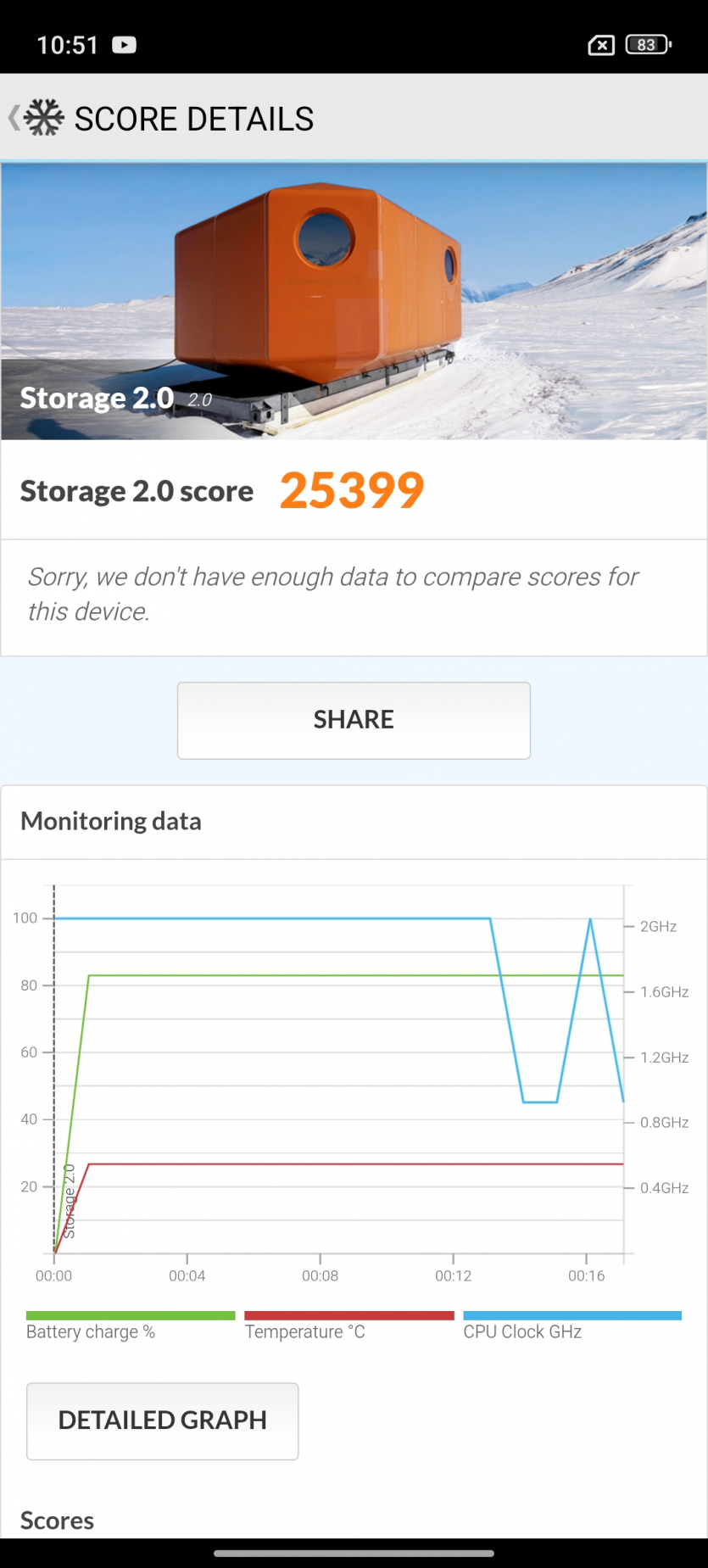This screenshot has height=1568, width=708.
Task: Tap the YouTube status bar icon
Action: pos(124,45)
